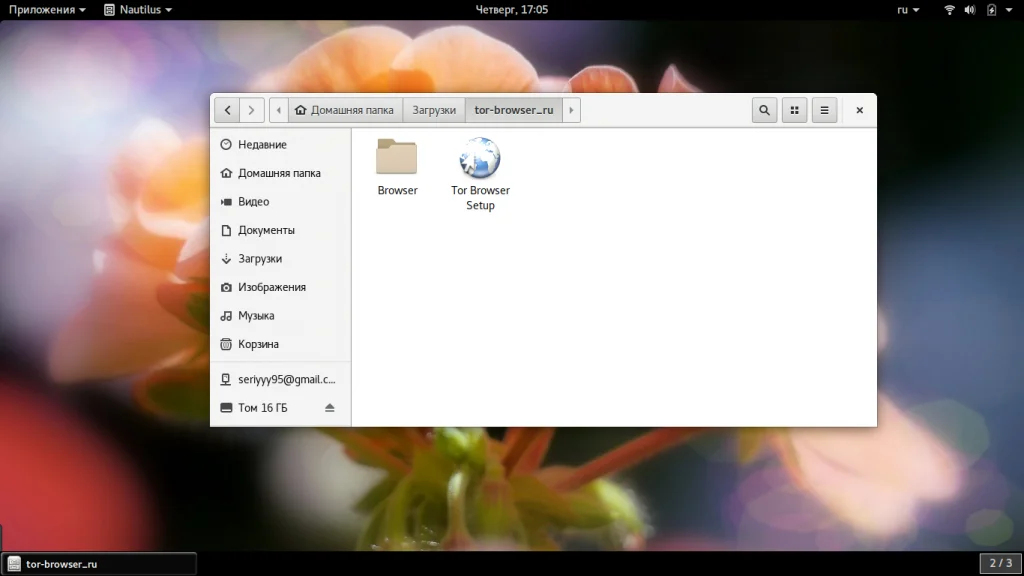1024x576 pixels.
Task: Go back with the left arrow
Action: pyautogui.click(x=228, y=110)
